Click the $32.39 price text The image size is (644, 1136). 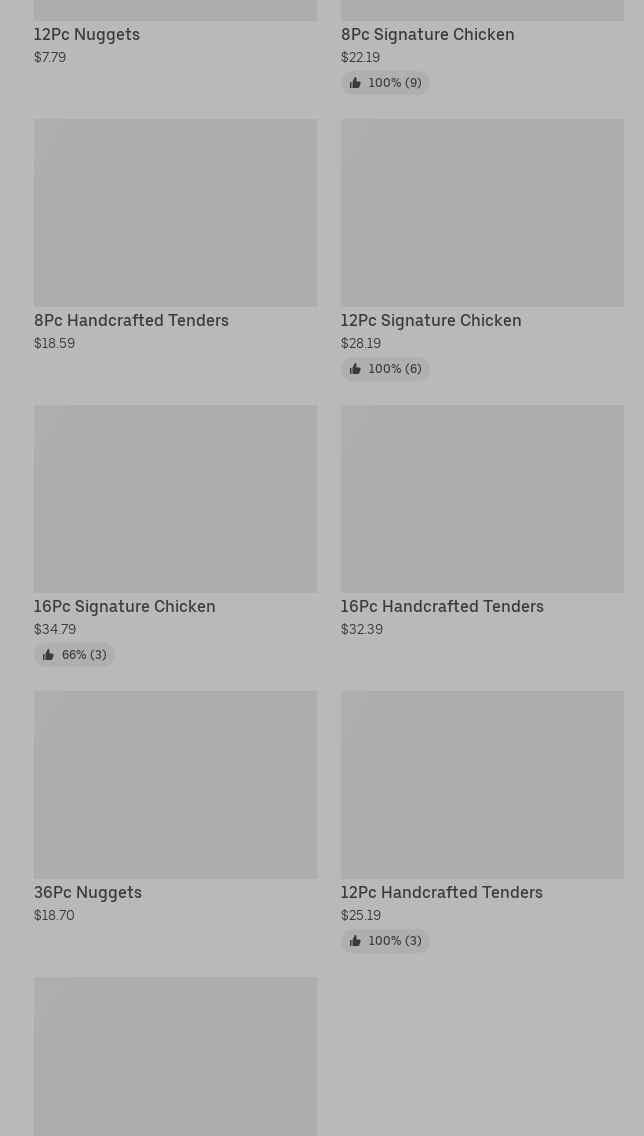click(361, 630)
